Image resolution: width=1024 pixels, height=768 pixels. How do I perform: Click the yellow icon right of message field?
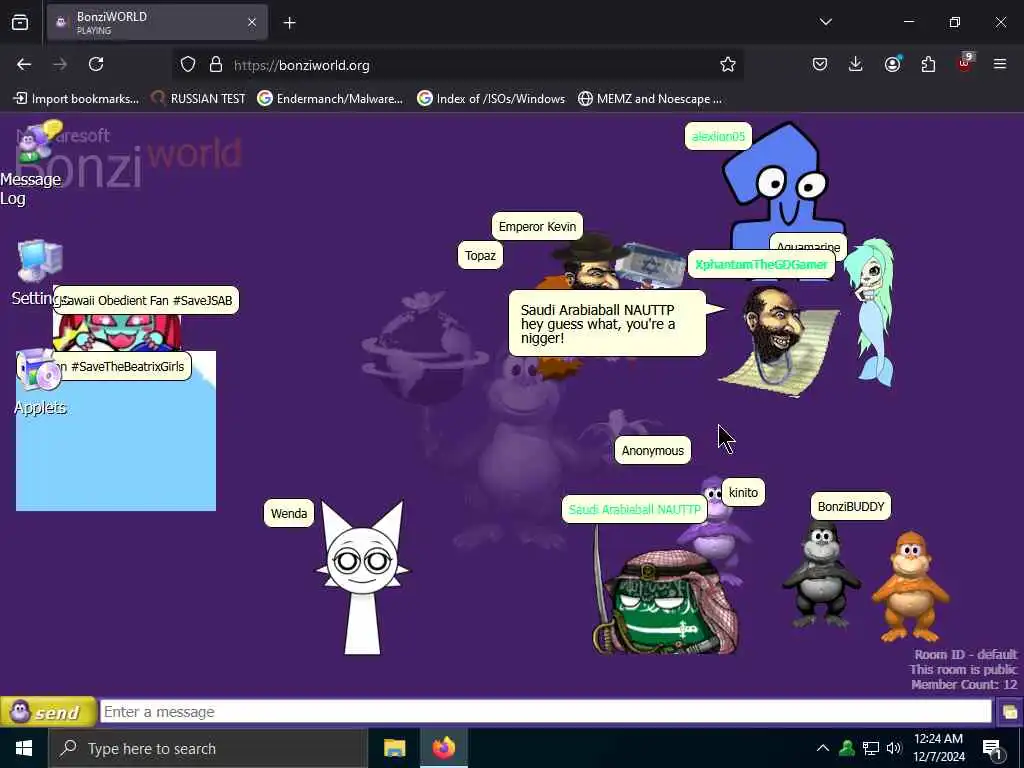[1009, 711]
